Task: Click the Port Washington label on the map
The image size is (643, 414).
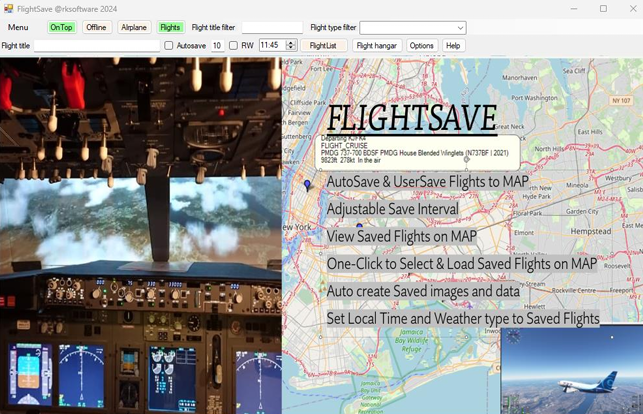Action: 534,98
